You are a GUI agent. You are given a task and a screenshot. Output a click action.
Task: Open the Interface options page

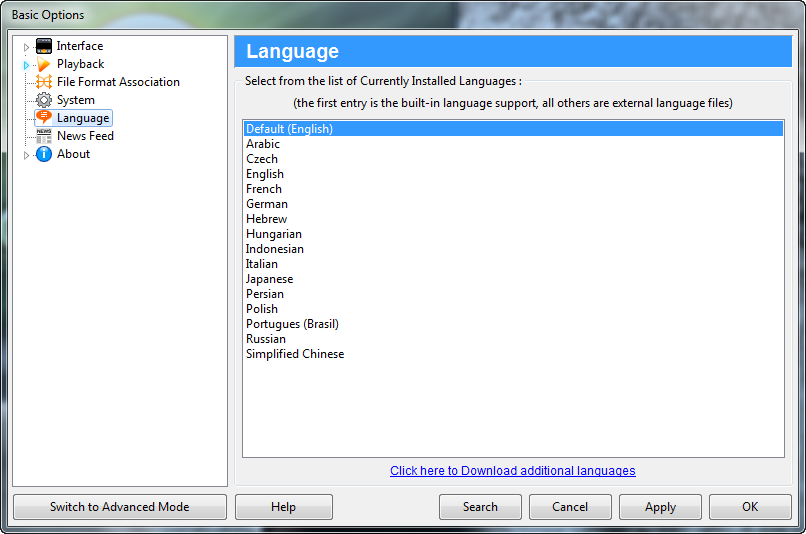[x=80, y=46]
